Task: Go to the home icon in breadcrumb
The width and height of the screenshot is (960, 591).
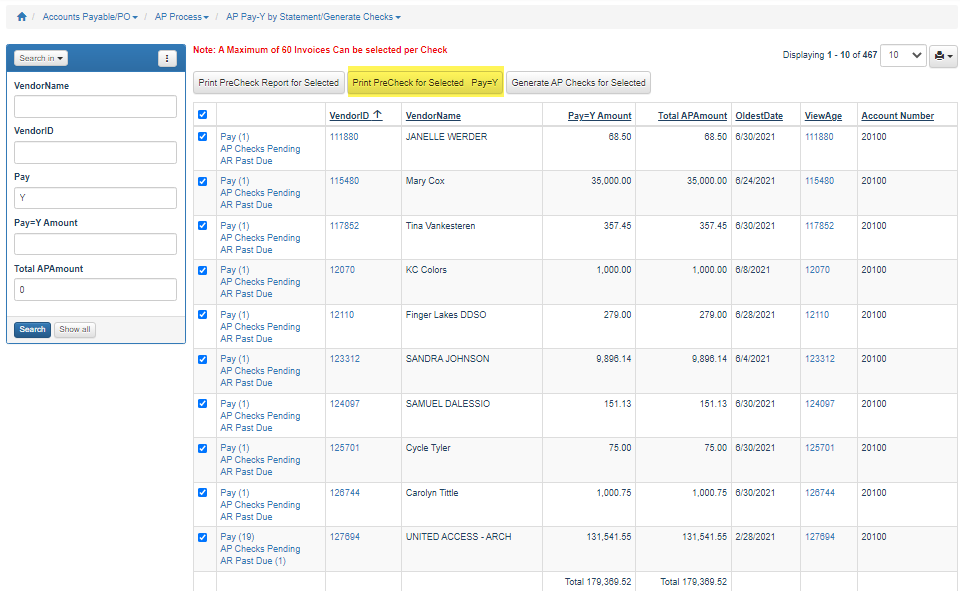Action: point(22,17)
